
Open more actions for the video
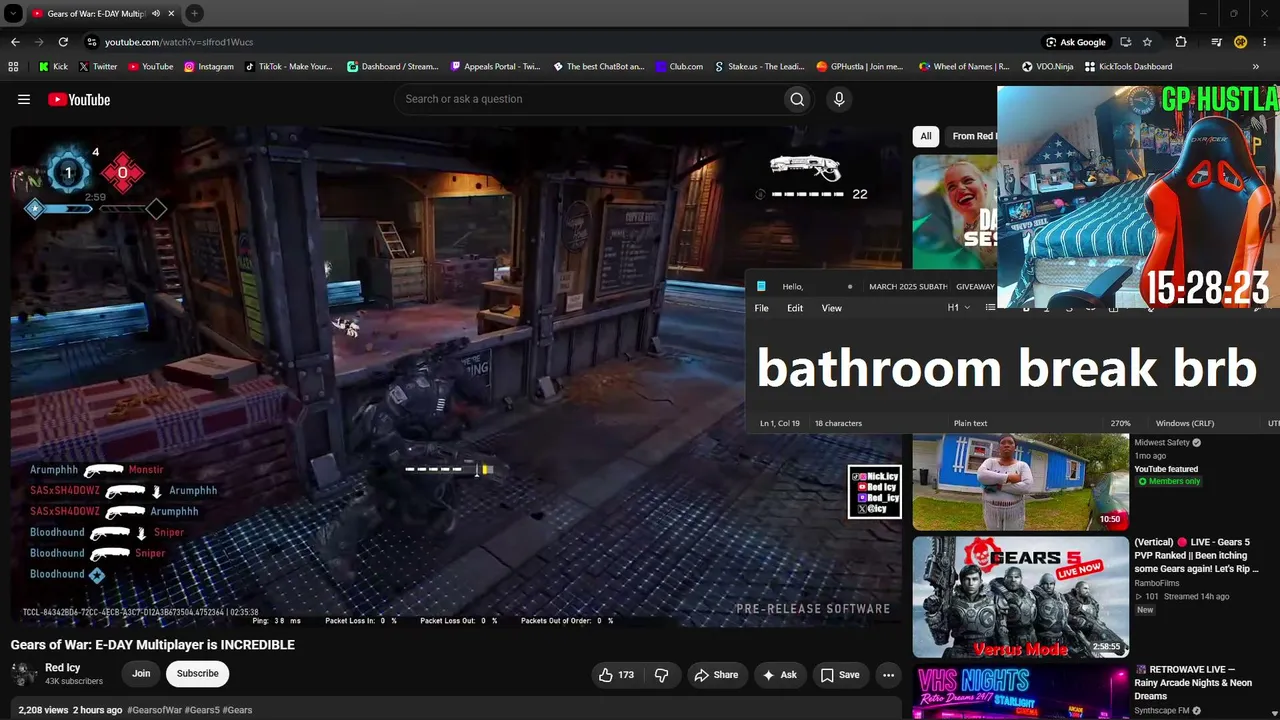tap(888, 675)
